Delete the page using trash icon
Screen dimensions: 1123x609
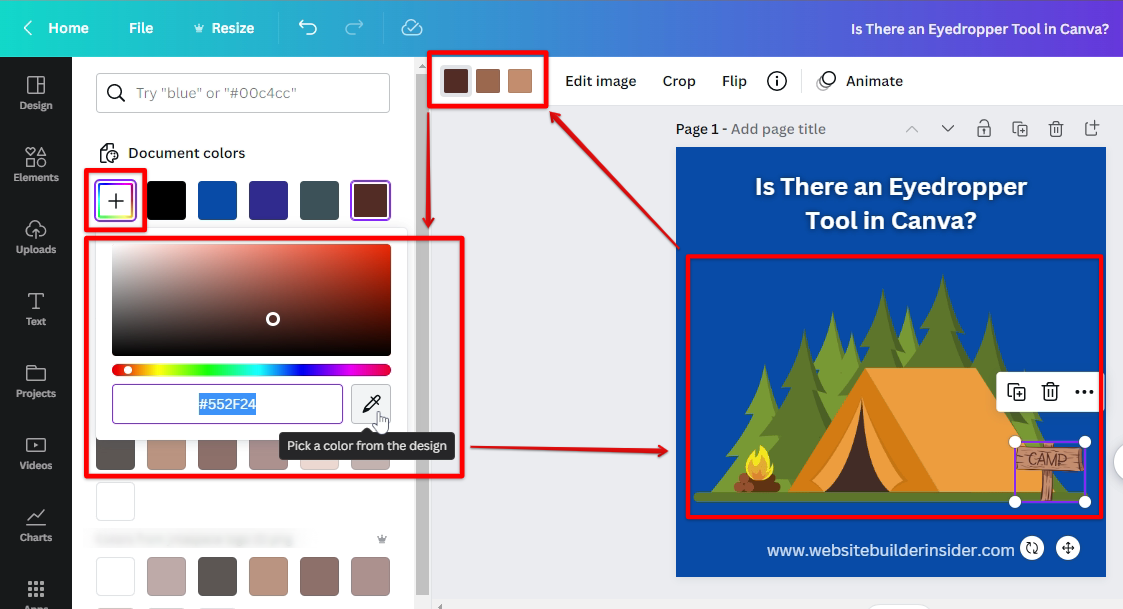(x=1055, y=129)
